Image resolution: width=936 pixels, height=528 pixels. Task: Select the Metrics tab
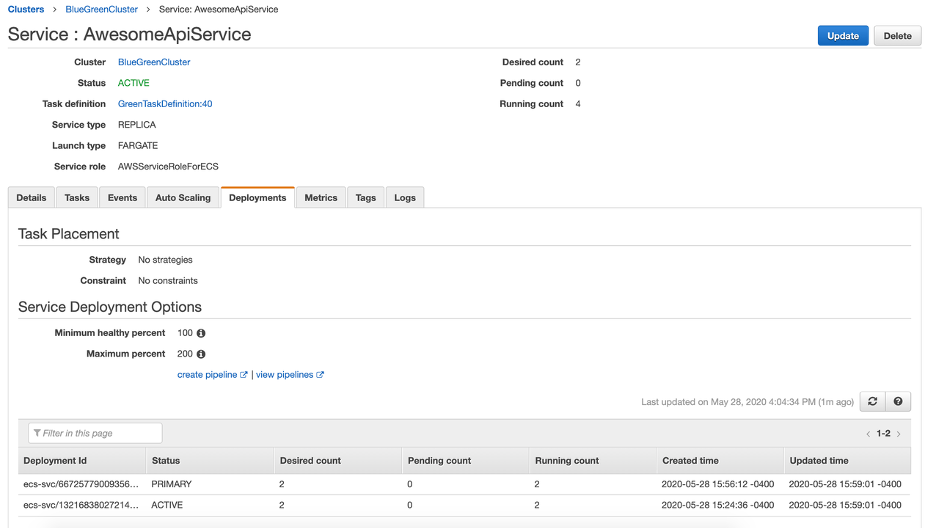(x=321, y=198)
